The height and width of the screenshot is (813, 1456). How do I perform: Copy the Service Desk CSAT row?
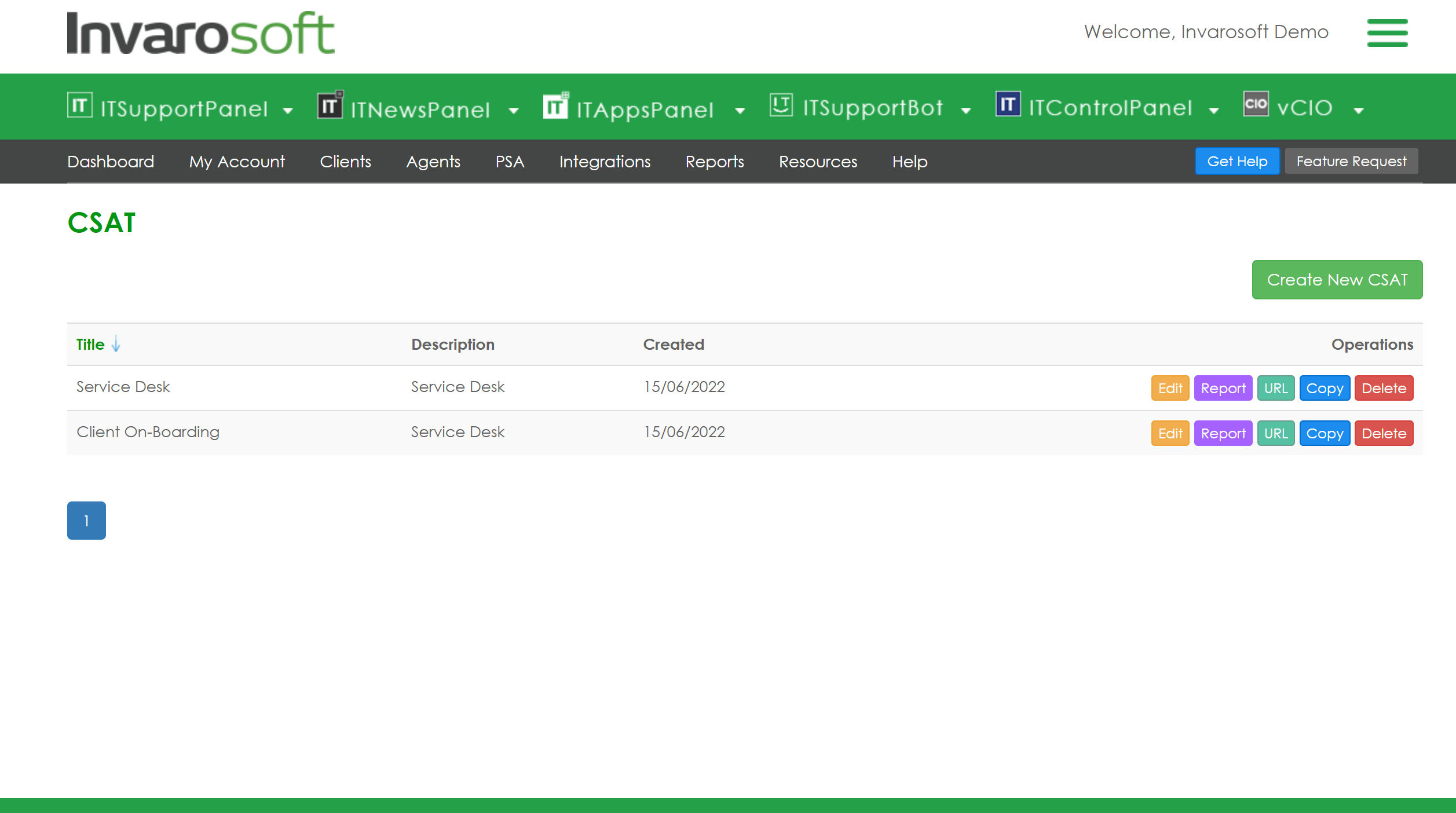1325,389
